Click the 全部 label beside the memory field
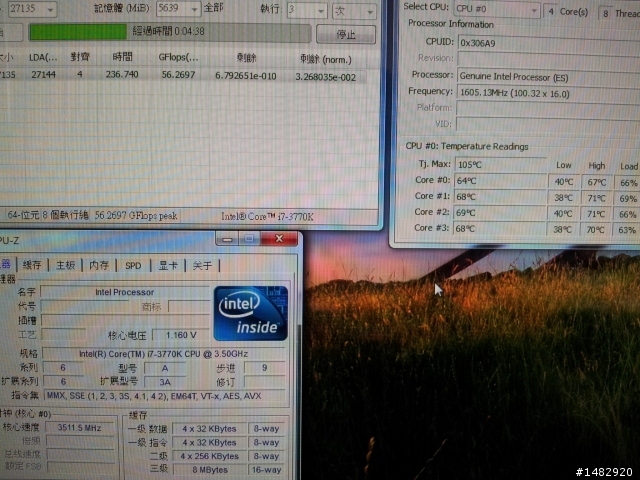The height and width of the screenshot is (480, 640). (214, 8)
